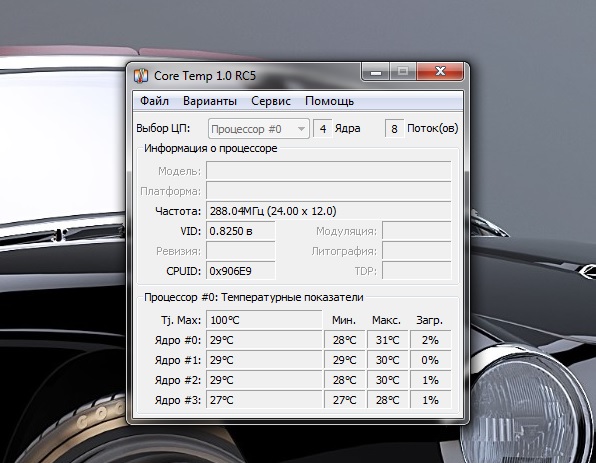Viewport: 596px width, 463px height.
Task: Click Ядро #2 maximum temperature 30°C
Action: 388,380
